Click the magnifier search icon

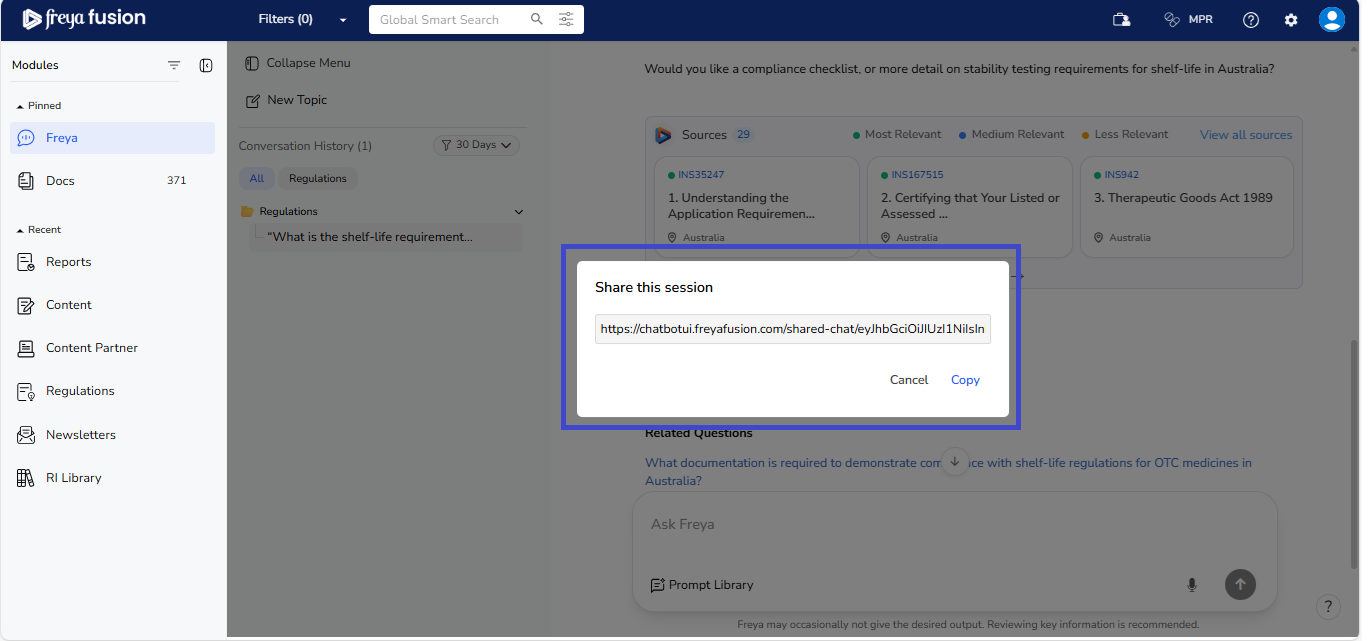click(x=537, y=20)
